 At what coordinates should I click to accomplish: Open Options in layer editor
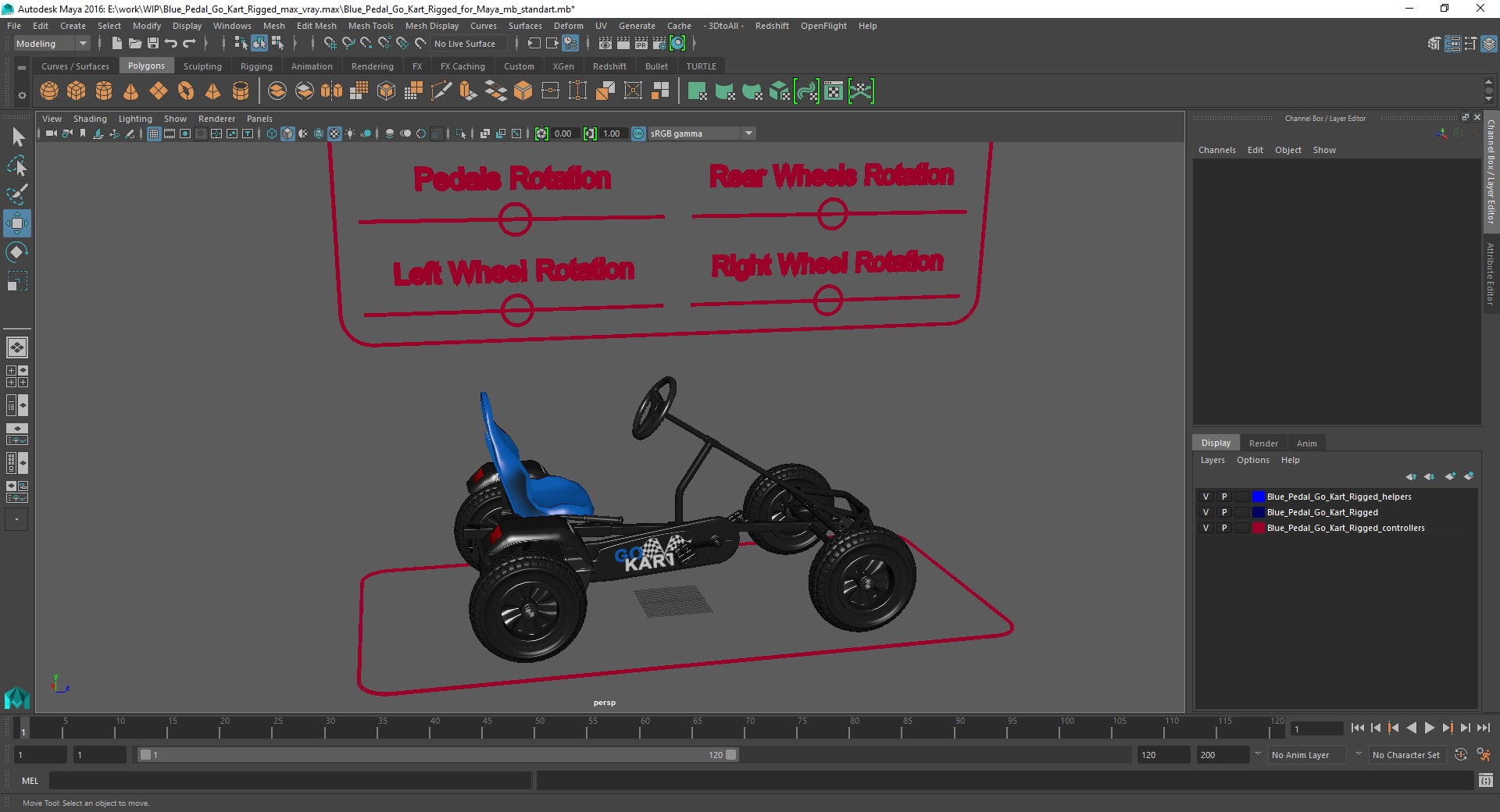[x=1252, y=460]
